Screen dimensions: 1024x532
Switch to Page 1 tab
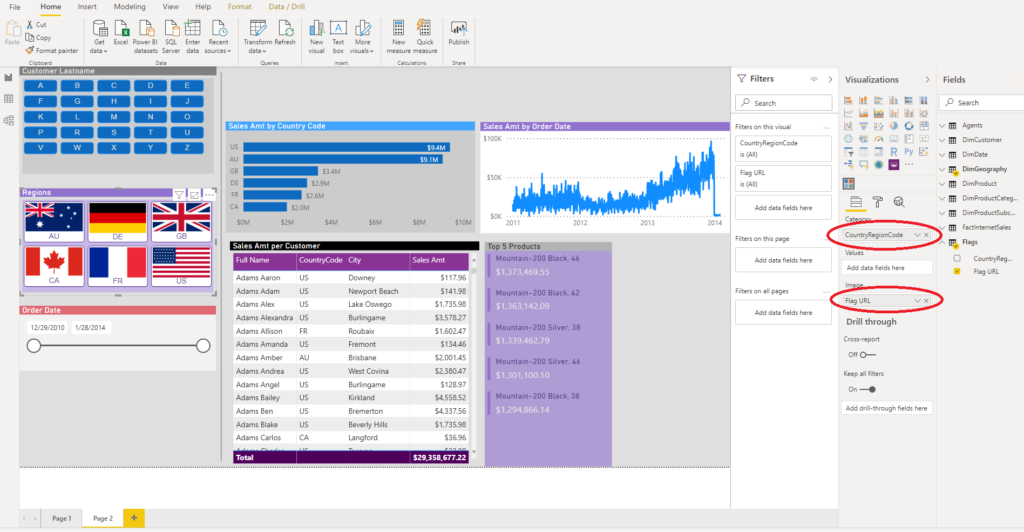[62, 518]
